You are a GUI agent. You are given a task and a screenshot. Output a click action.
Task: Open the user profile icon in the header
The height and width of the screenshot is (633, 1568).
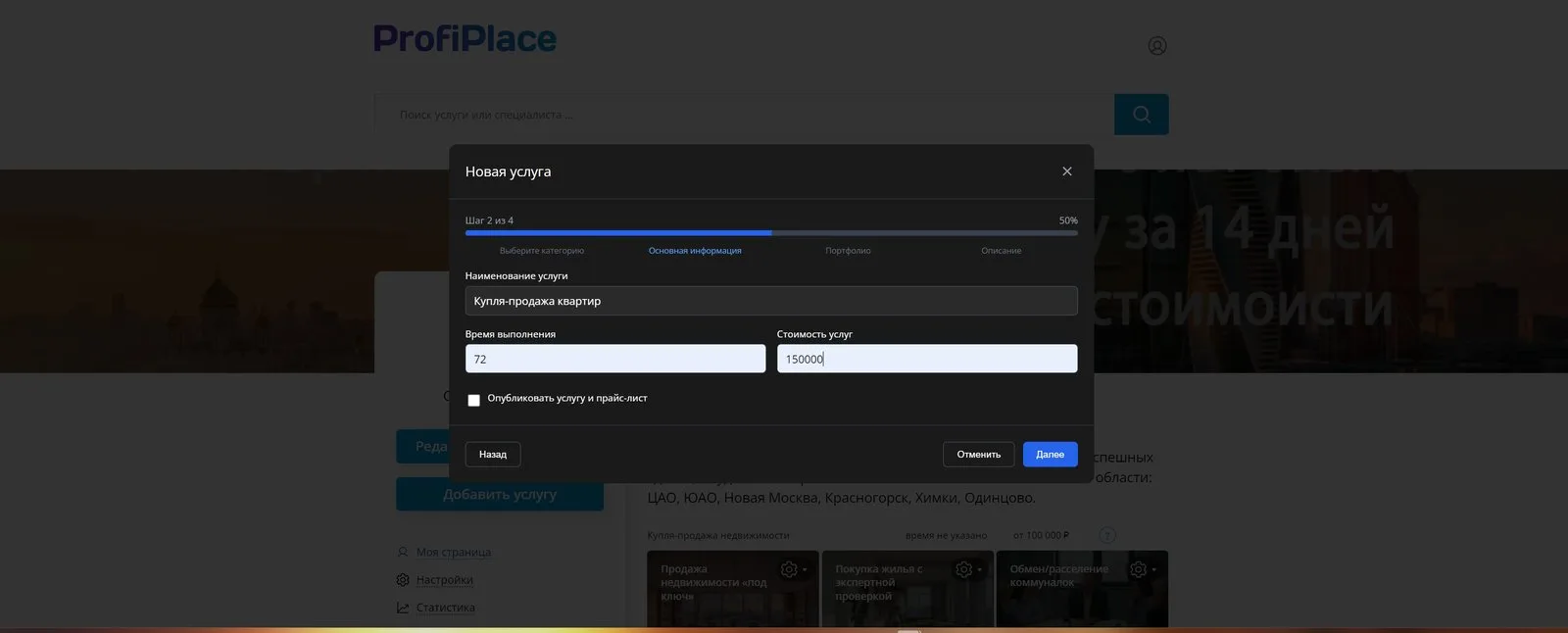tap(1157, 45)
